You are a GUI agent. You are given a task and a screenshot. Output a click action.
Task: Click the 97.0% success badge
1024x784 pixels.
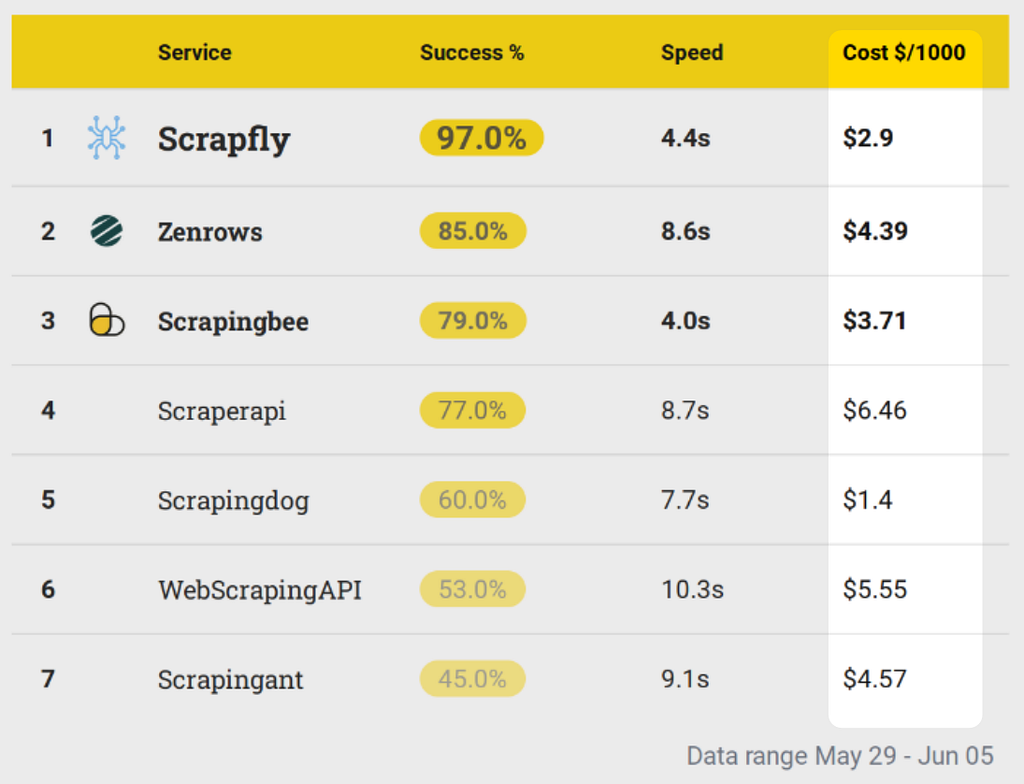[481, 138]
